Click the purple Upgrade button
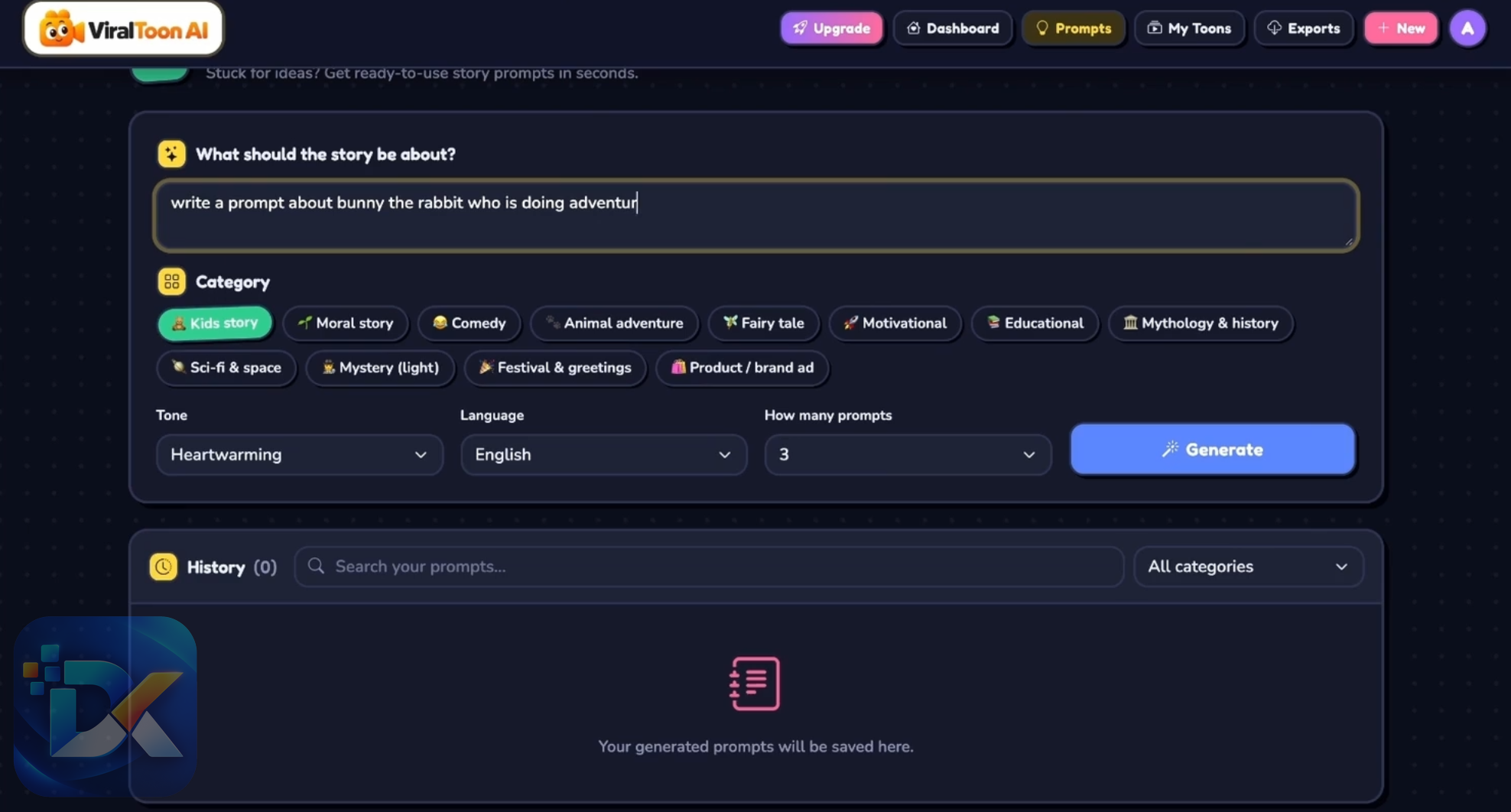 coord(831,28)
